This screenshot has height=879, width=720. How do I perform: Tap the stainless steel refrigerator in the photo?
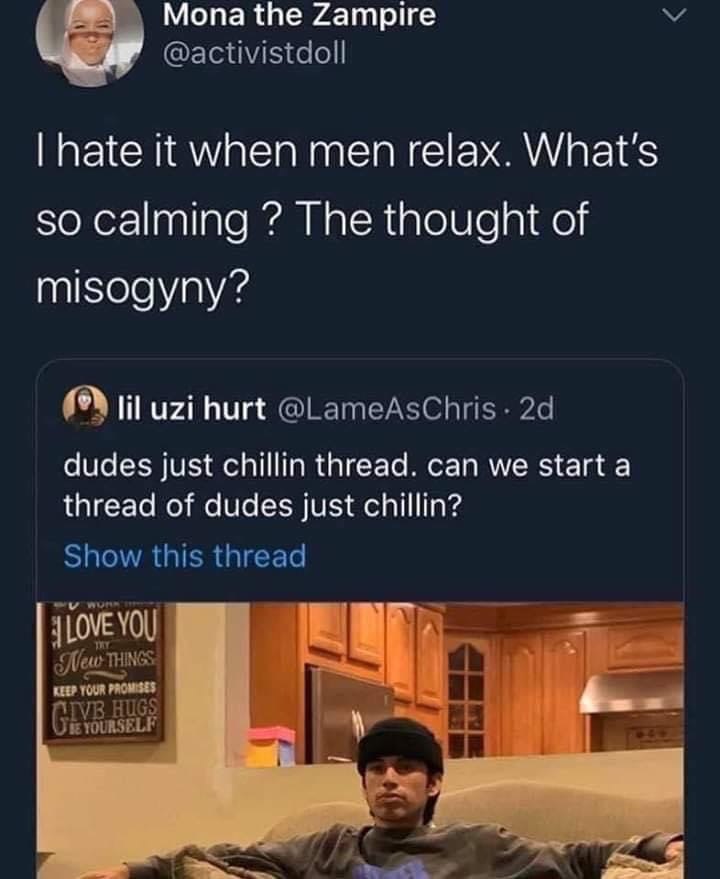coord(349,714)
